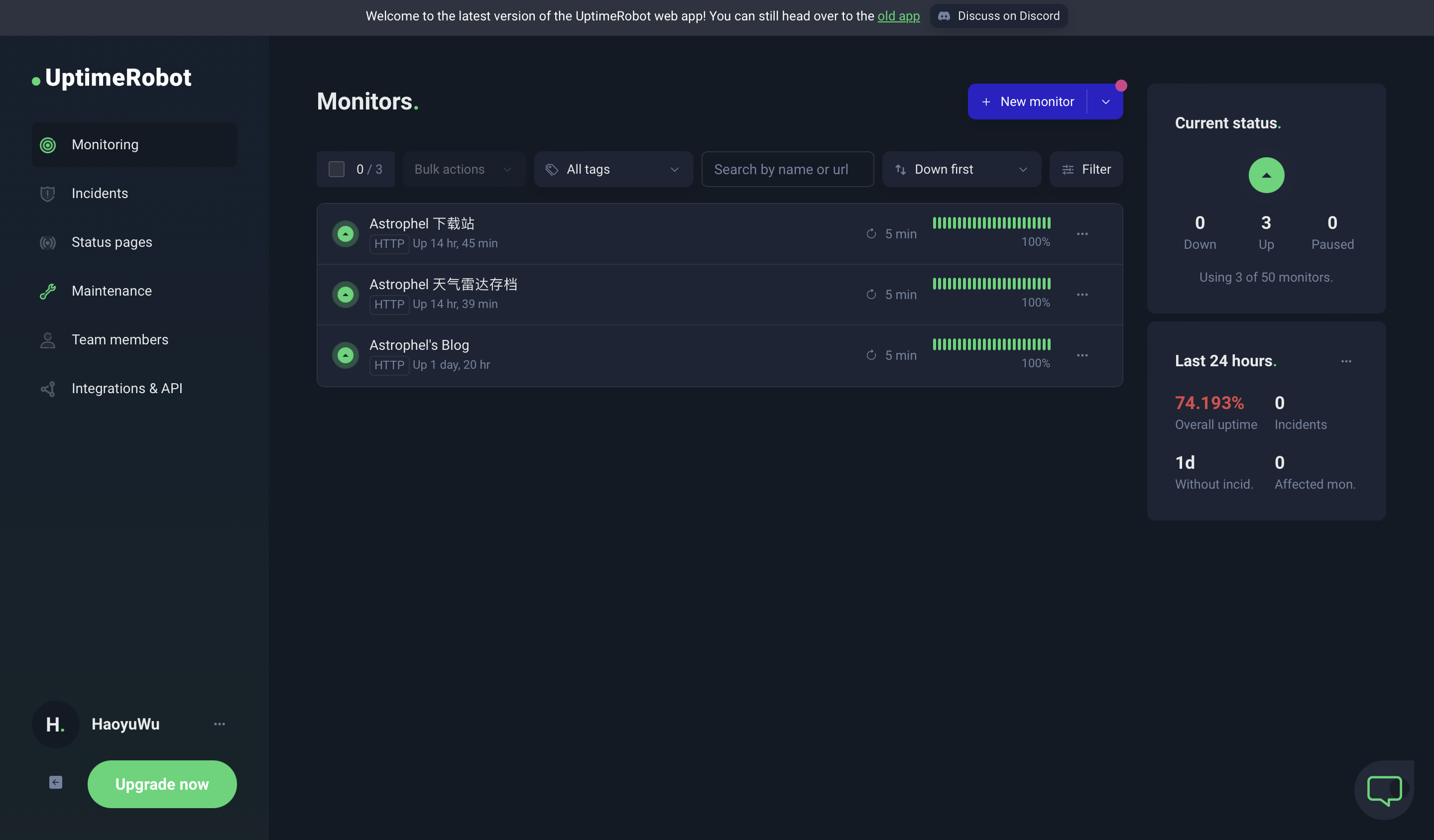Open the chat support widget
This screenshot has width=1434, height=840.
click(1383, 790)
